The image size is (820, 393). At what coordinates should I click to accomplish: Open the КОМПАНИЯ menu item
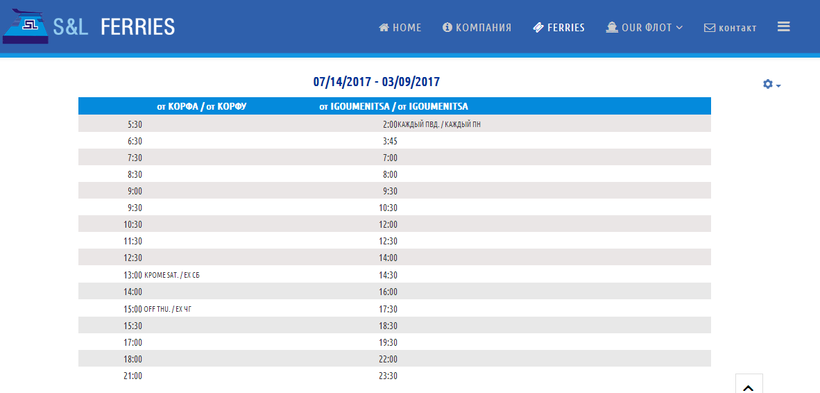click(x=477, y=27)
